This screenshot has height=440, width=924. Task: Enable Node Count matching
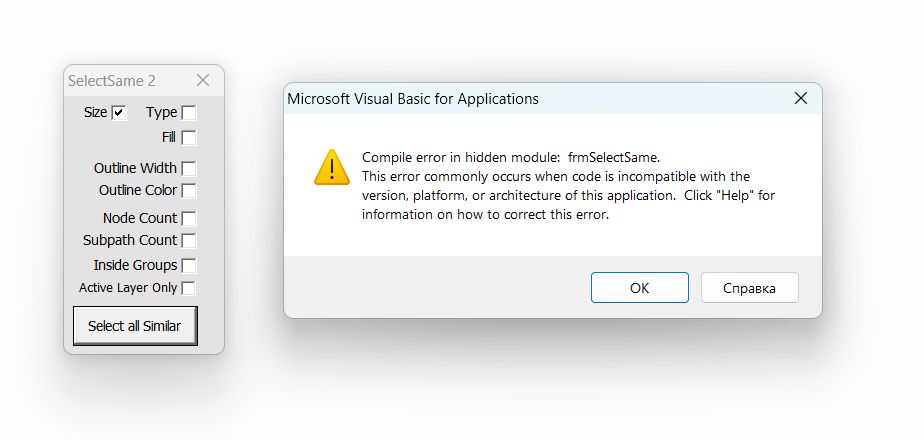[189, 219]
